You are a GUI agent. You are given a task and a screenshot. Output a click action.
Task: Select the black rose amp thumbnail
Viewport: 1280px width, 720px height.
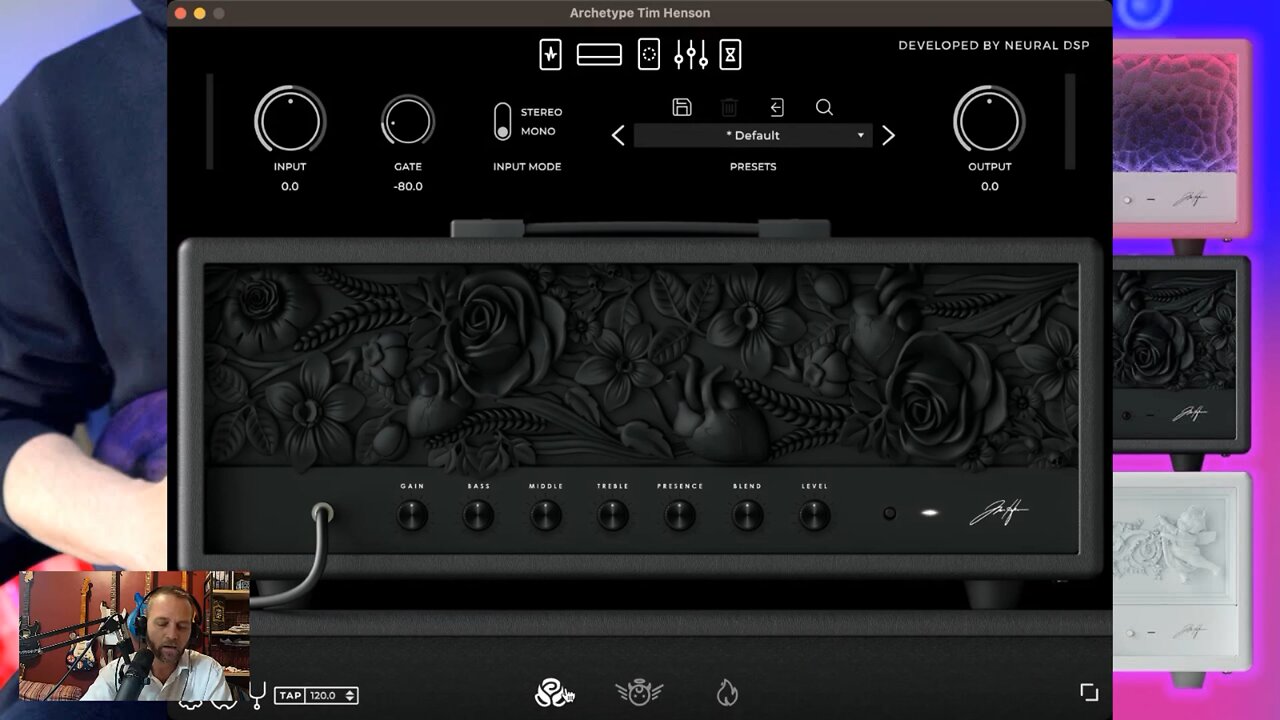pyautogui.click(x=1181, y=357)
